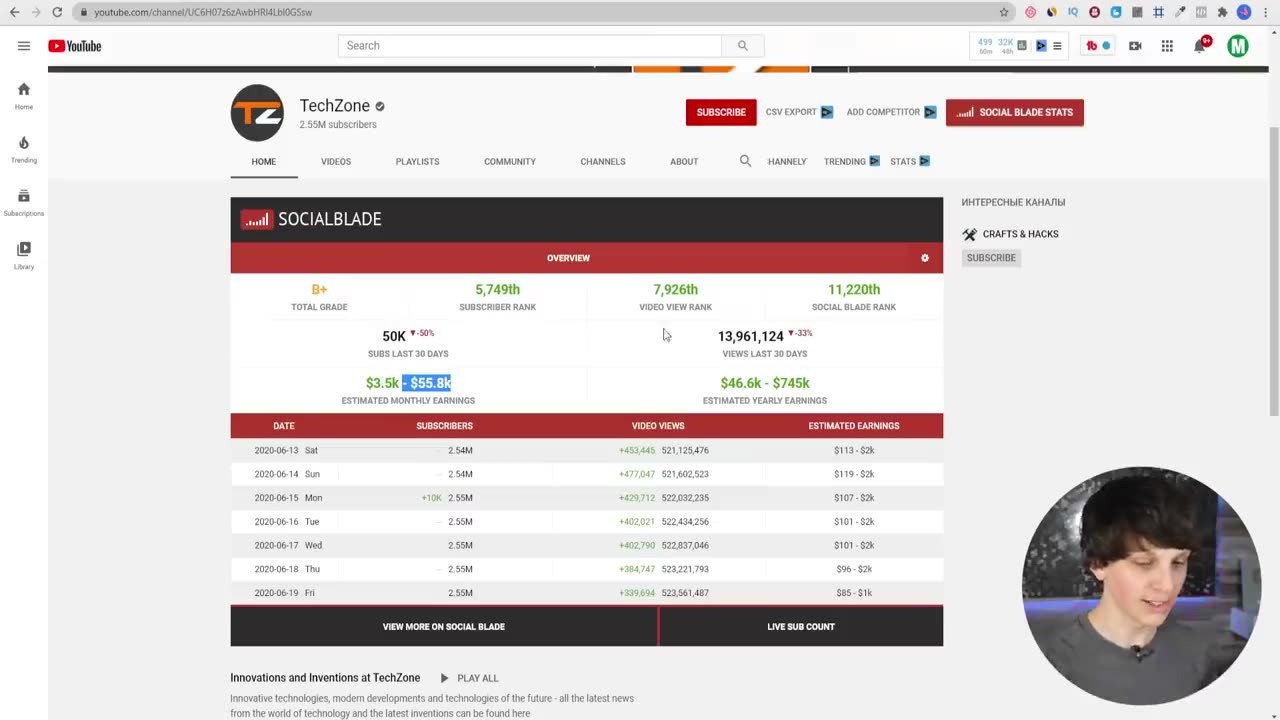This screenshot has width=1280, height=720.
Task: Open Innovations and Inventions at TechZone playlist title
Action: [x=325, y=678]
